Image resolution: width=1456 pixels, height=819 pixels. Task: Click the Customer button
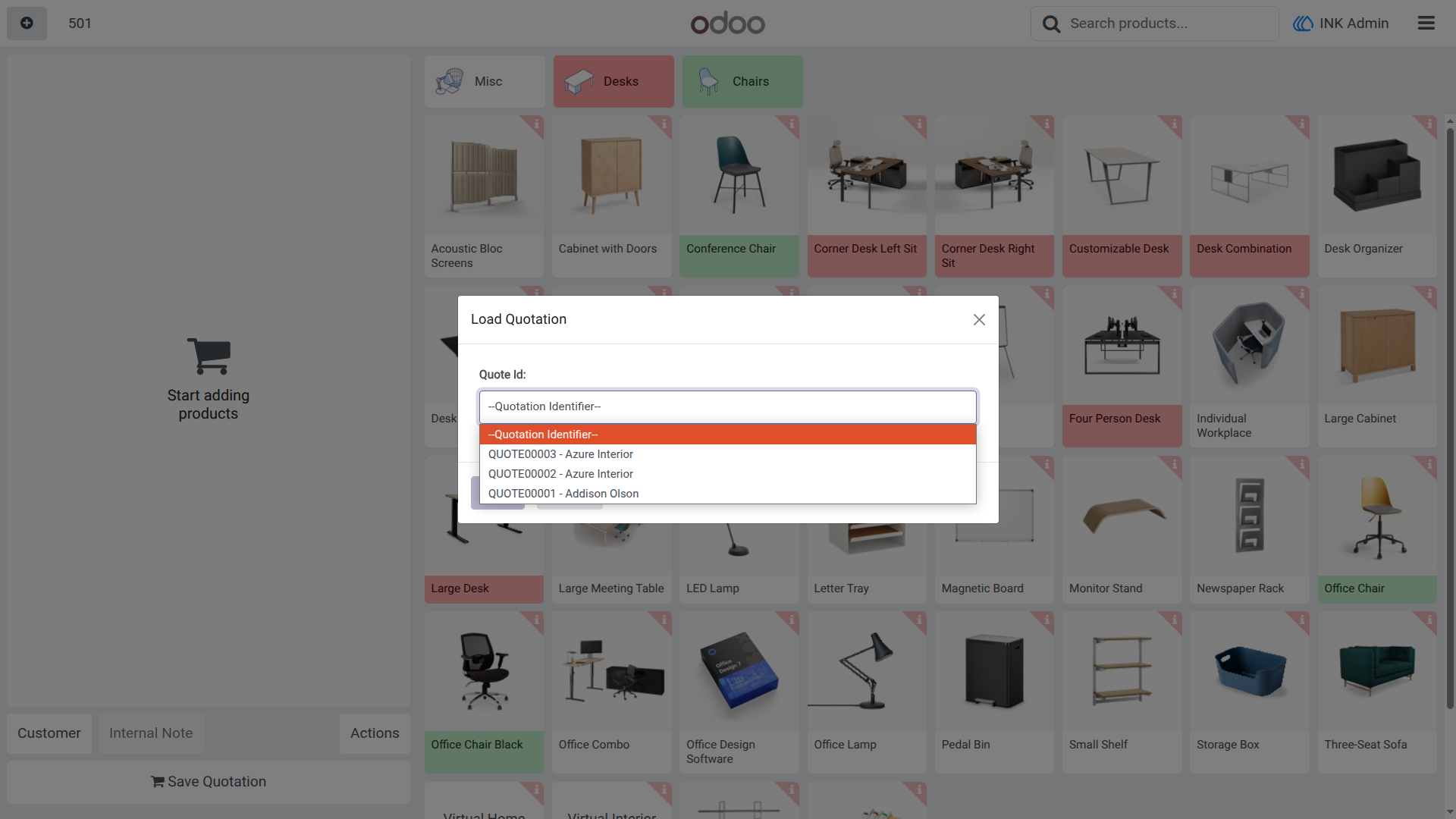click(x=49, y=733)
